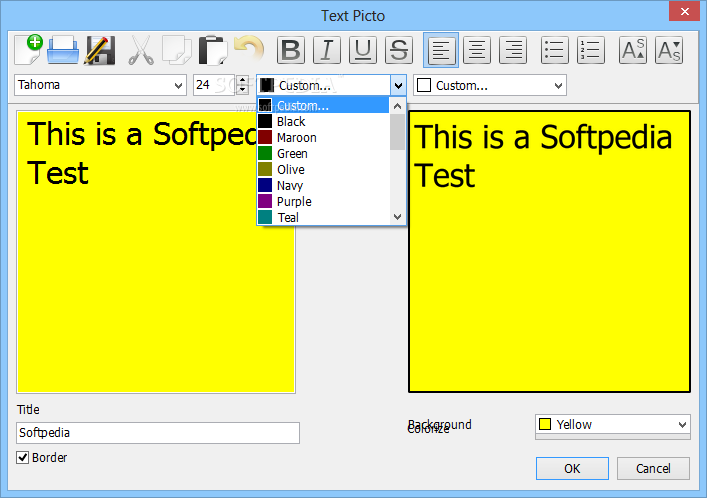The height and width of the screenshot is (498, 707).
Task: Click the OK button
Action: coord(572,468)
